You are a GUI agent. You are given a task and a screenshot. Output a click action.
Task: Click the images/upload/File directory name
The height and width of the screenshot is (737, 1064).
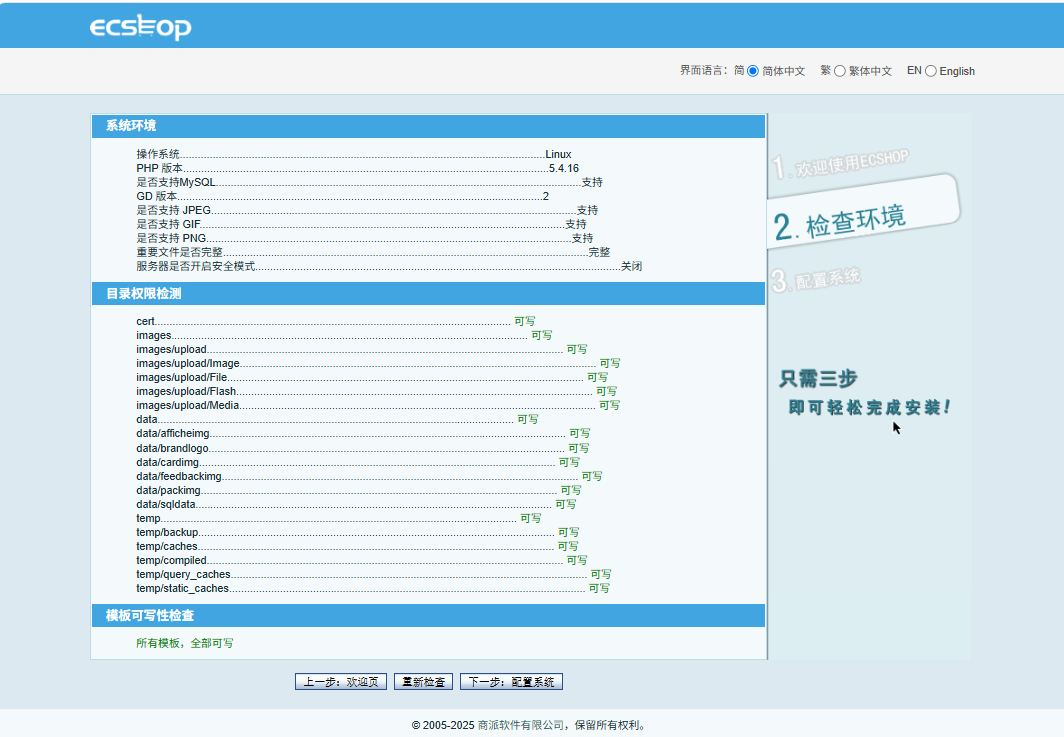(x=182, y=377)
